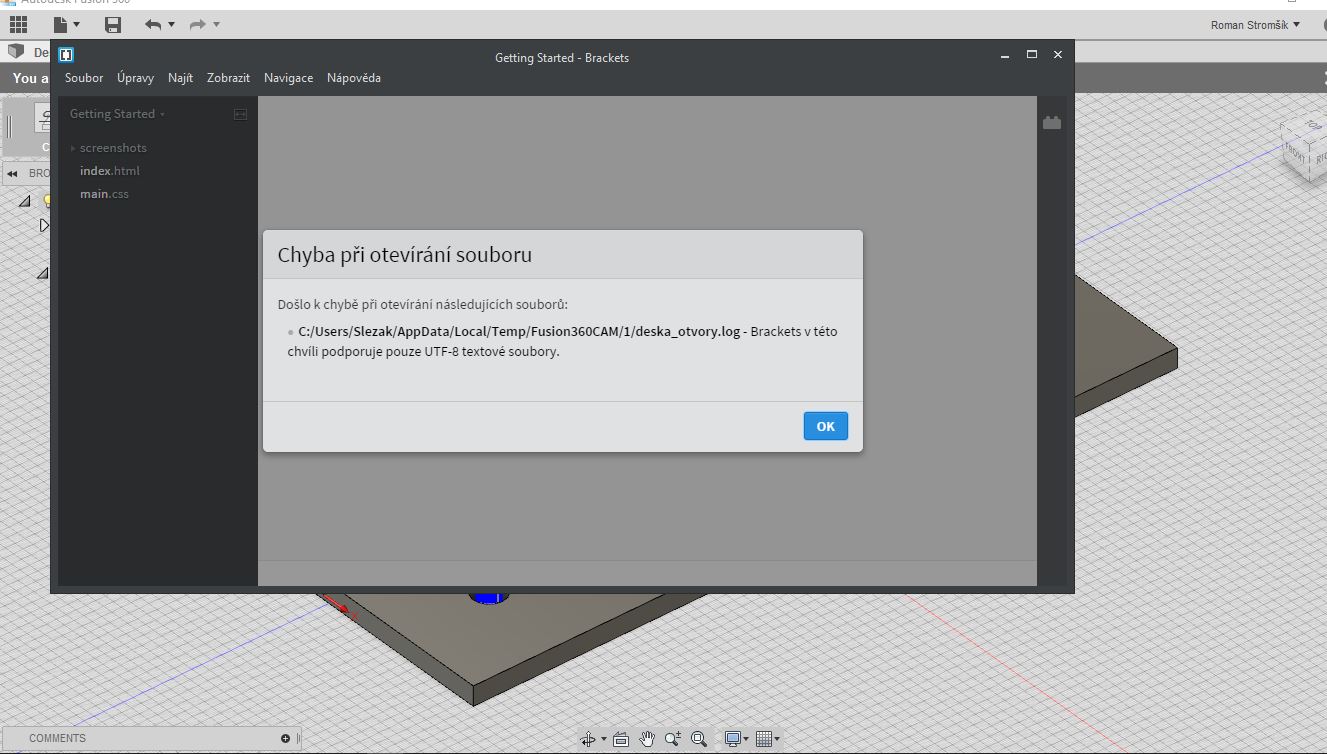
Task: Expand the COMMENTS panel plus button
Action: pyautogui.click(x=285, y=738)
